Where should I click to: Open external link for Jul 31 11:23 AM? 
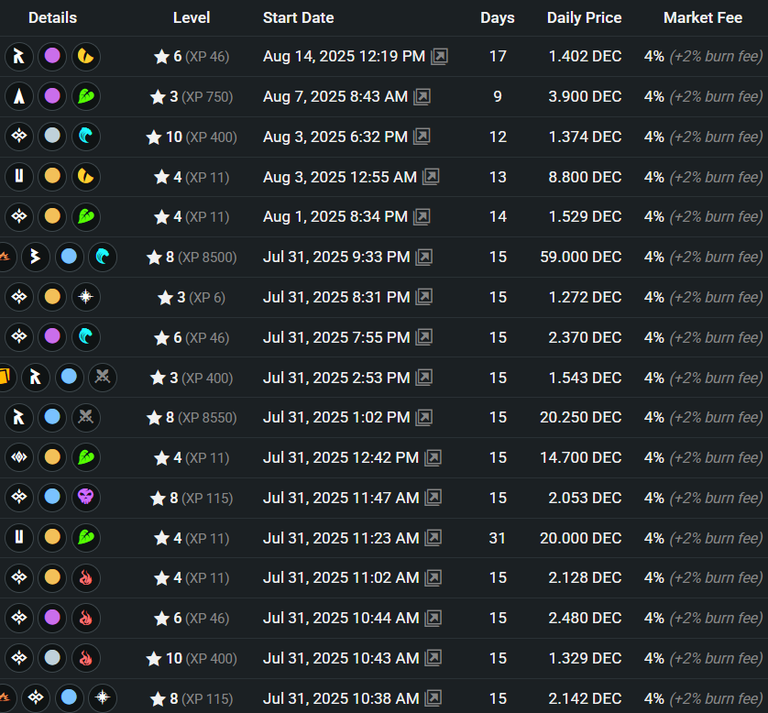433,538
